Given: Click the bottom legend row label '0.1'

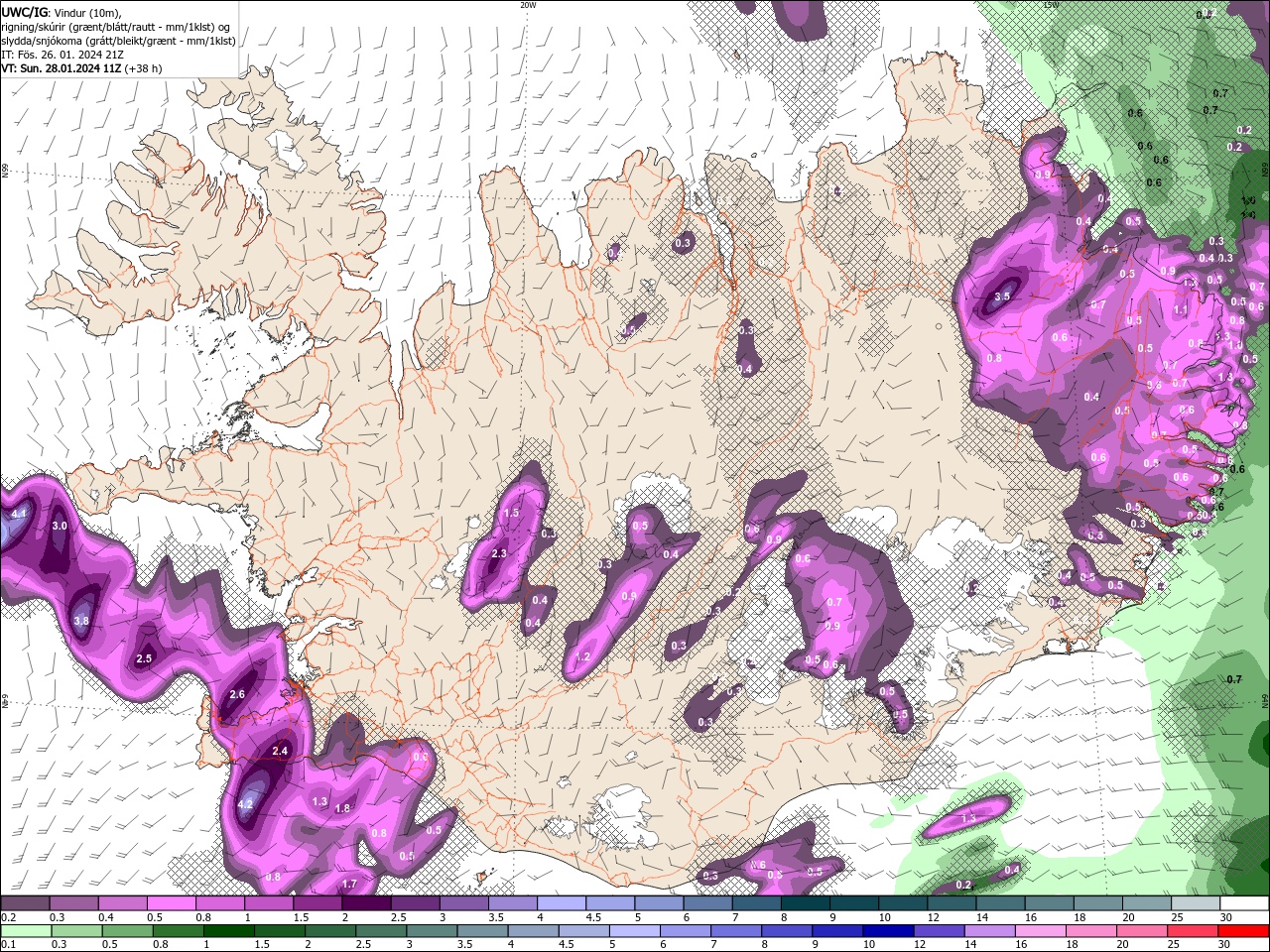Looking at the screenshot, I should click(8, 945).
